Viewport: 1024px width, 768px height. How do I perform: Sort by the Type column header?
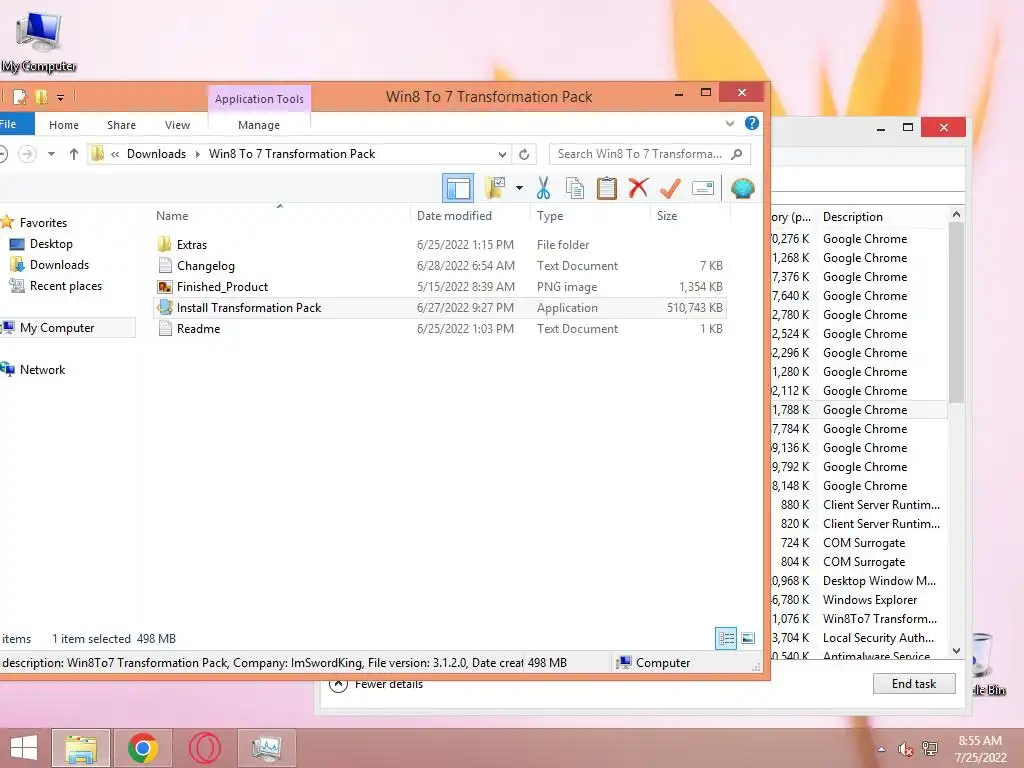tap(550, 216)
